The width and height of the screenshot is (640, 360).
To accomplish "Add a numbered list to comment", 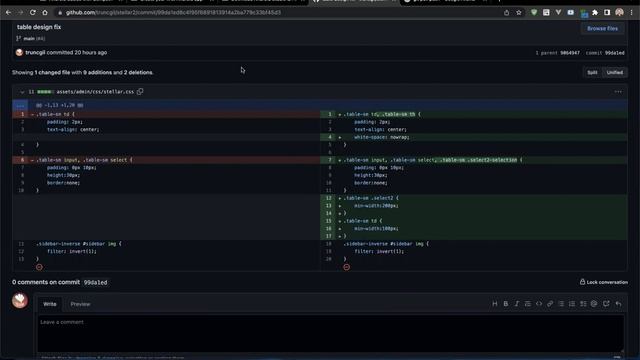I will (x=572, y=304).
